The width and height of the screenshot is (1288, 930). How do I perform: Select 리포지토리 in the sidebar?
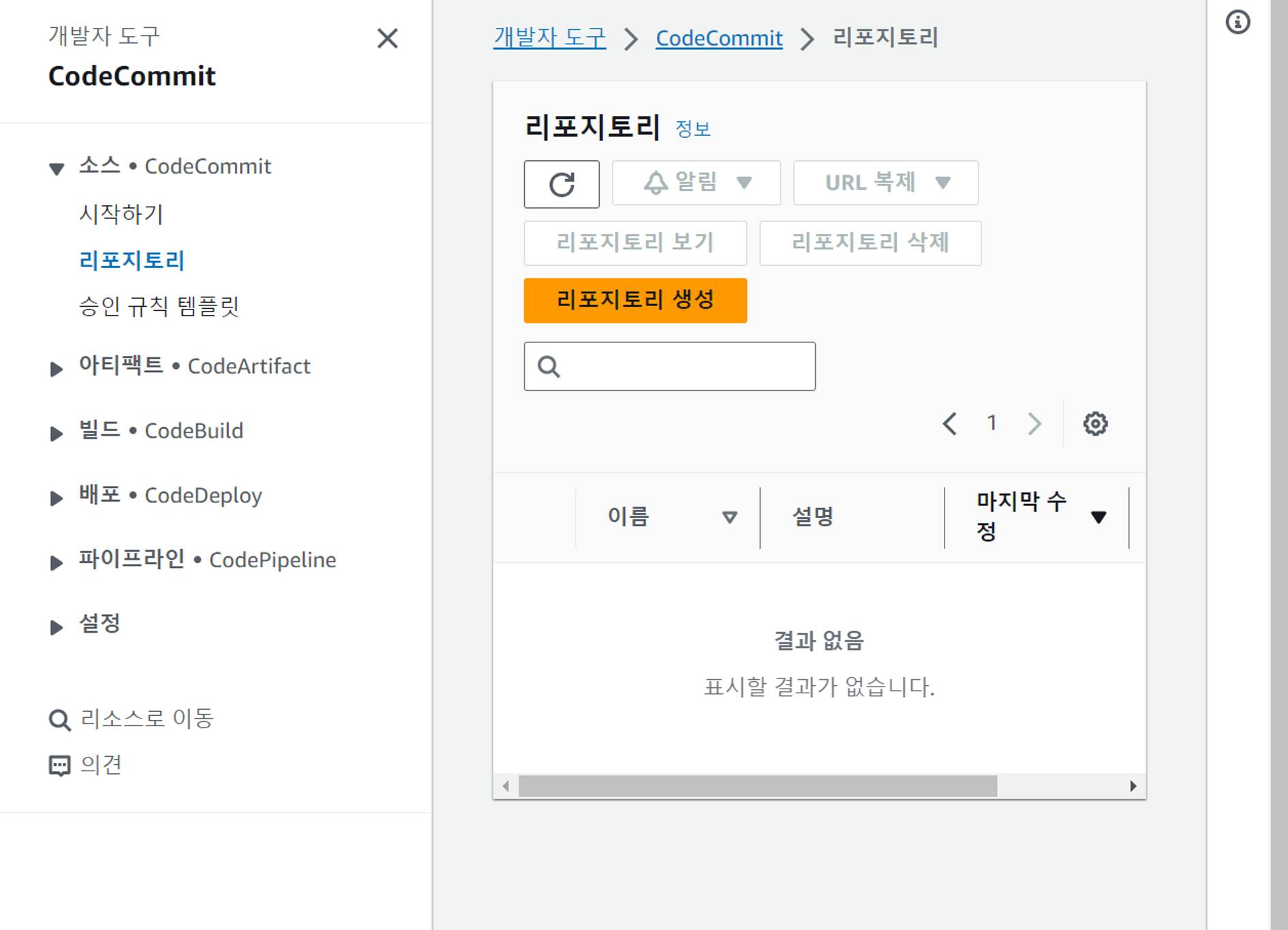(132, 260)
